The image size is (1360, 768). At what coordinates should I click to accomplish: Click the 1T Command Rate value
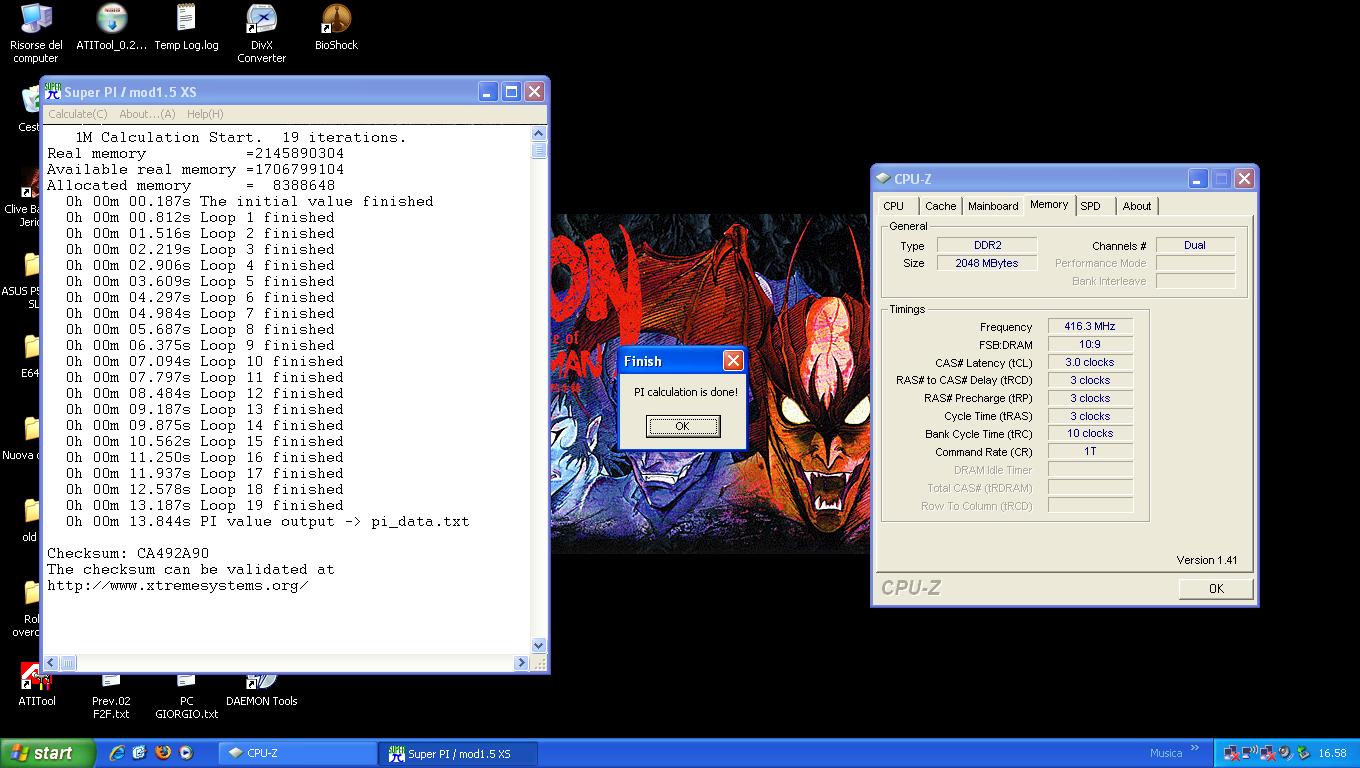[1090, 451]
